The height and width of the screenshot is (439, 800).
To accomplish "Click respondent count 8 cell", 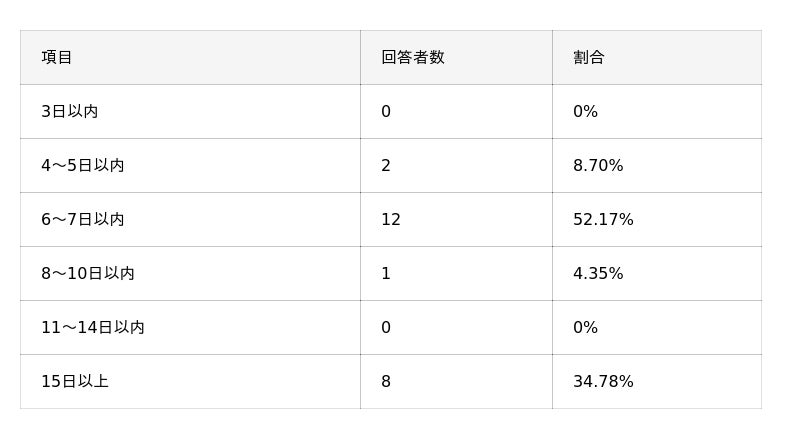I will [x=386, y=382].
